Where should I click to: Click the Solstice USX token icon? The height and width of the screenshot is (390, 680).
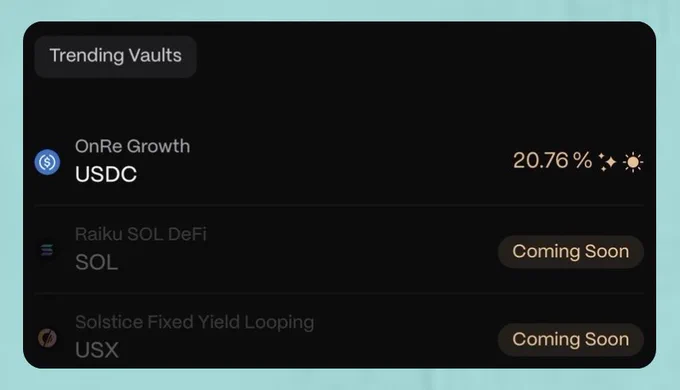(x=47, y=338)
